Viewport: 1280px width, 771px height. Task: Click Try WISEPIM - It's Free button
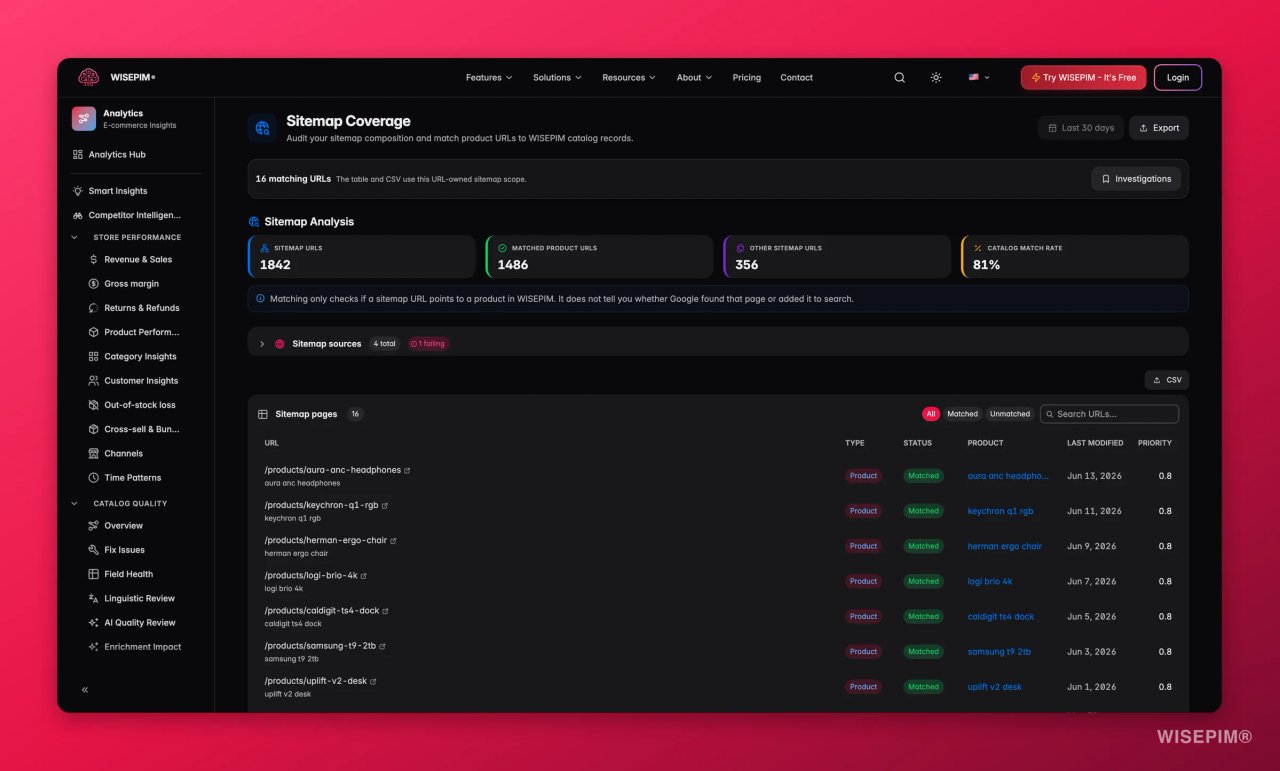1083,77
